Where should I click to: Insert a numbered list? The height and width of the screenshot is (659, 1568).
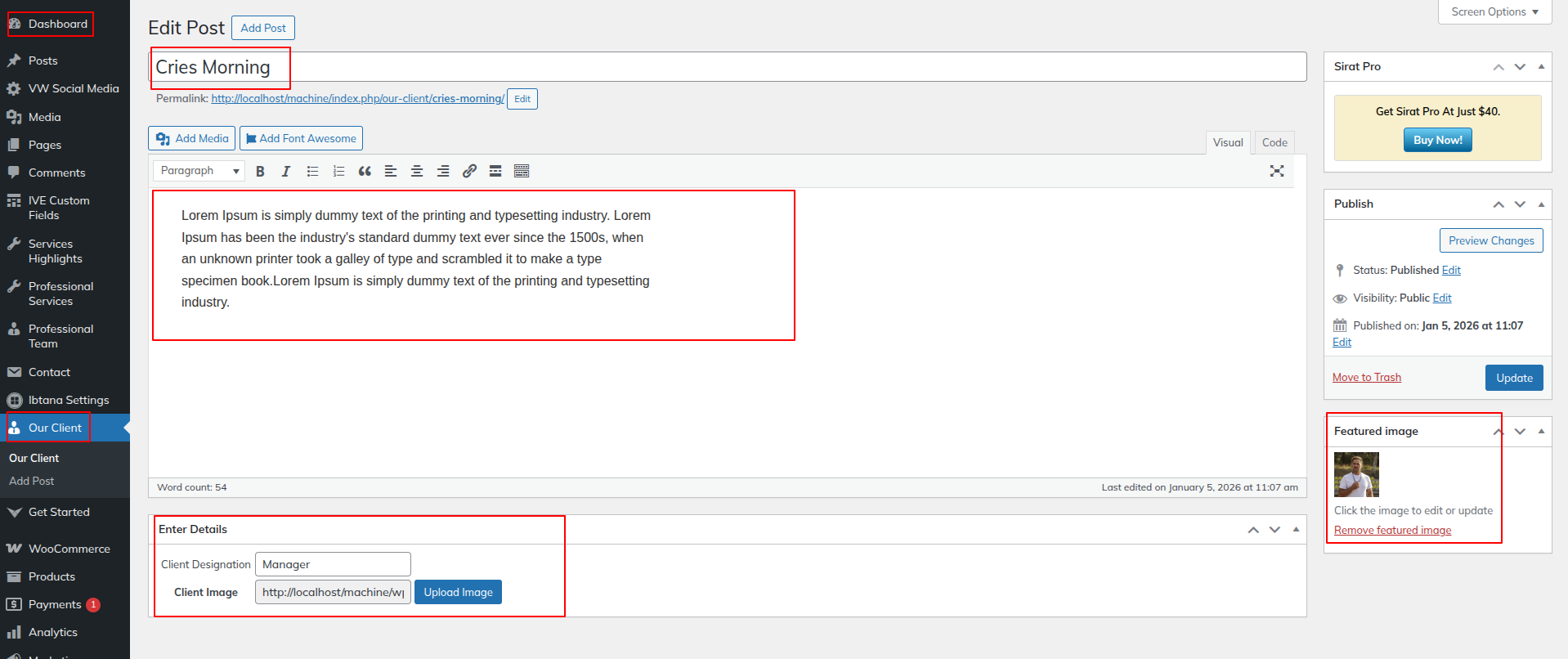(x=338, y=172)
